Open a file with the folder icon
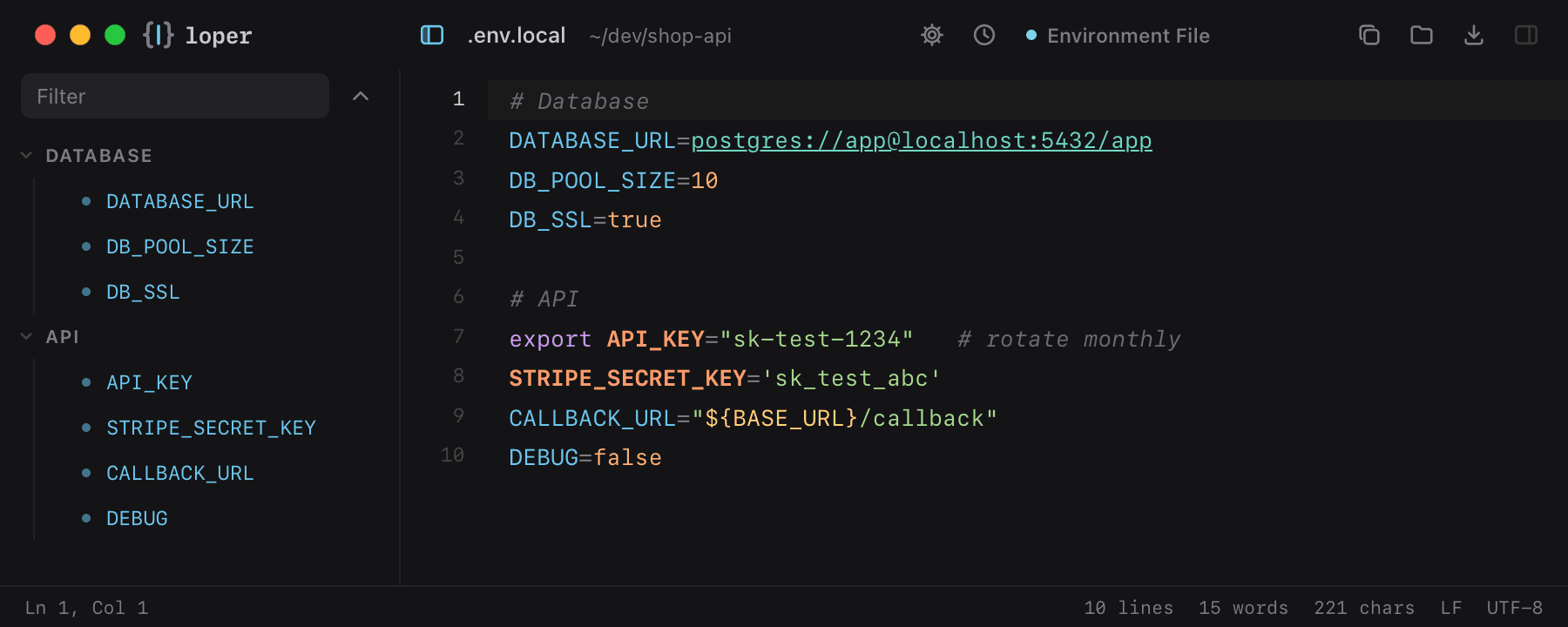 point(1422,35)
